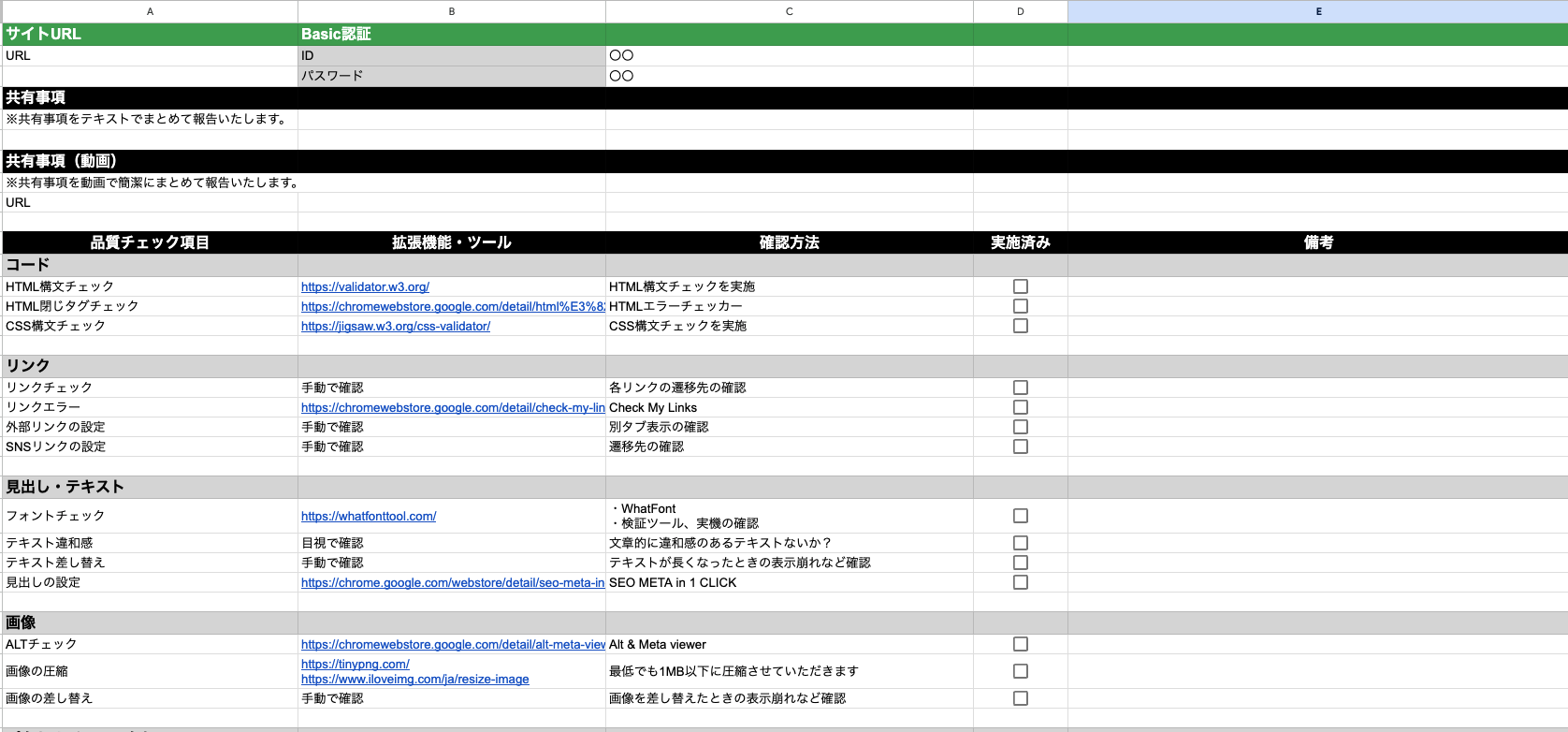Click the リンク category row
The width and height of the screenshot is (1568, 732).
[x=785, y=366]
